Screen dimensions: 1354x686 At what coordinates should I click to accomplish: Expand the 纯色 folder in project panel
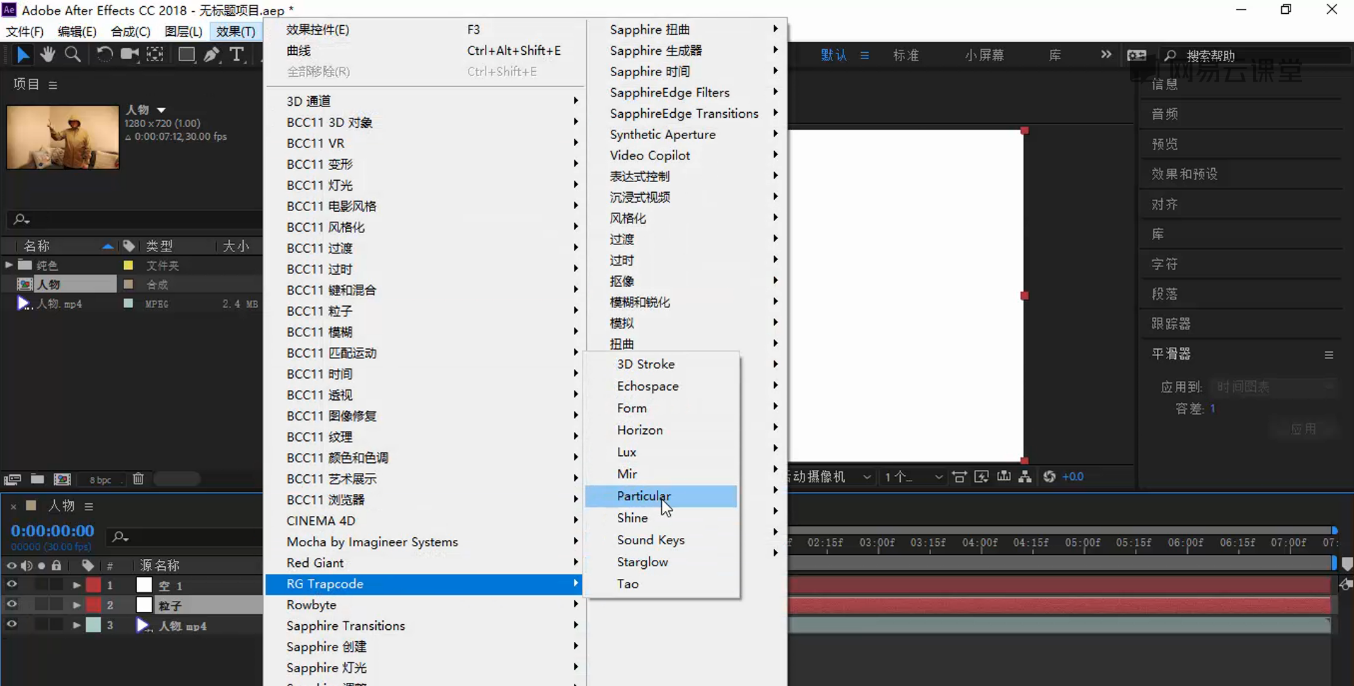(9, 265)
